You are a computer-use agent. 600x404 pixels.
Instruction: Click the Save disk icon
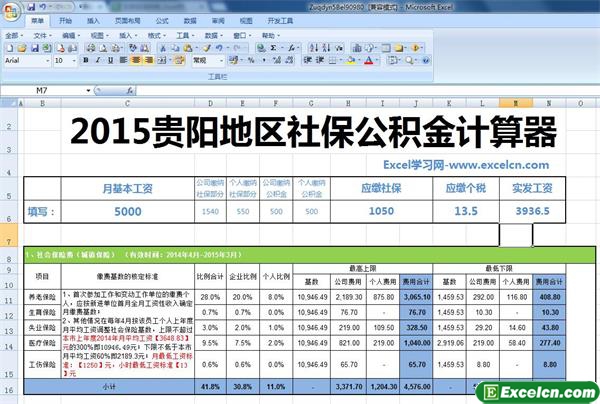pyautogui.click(x=34, y=48)
